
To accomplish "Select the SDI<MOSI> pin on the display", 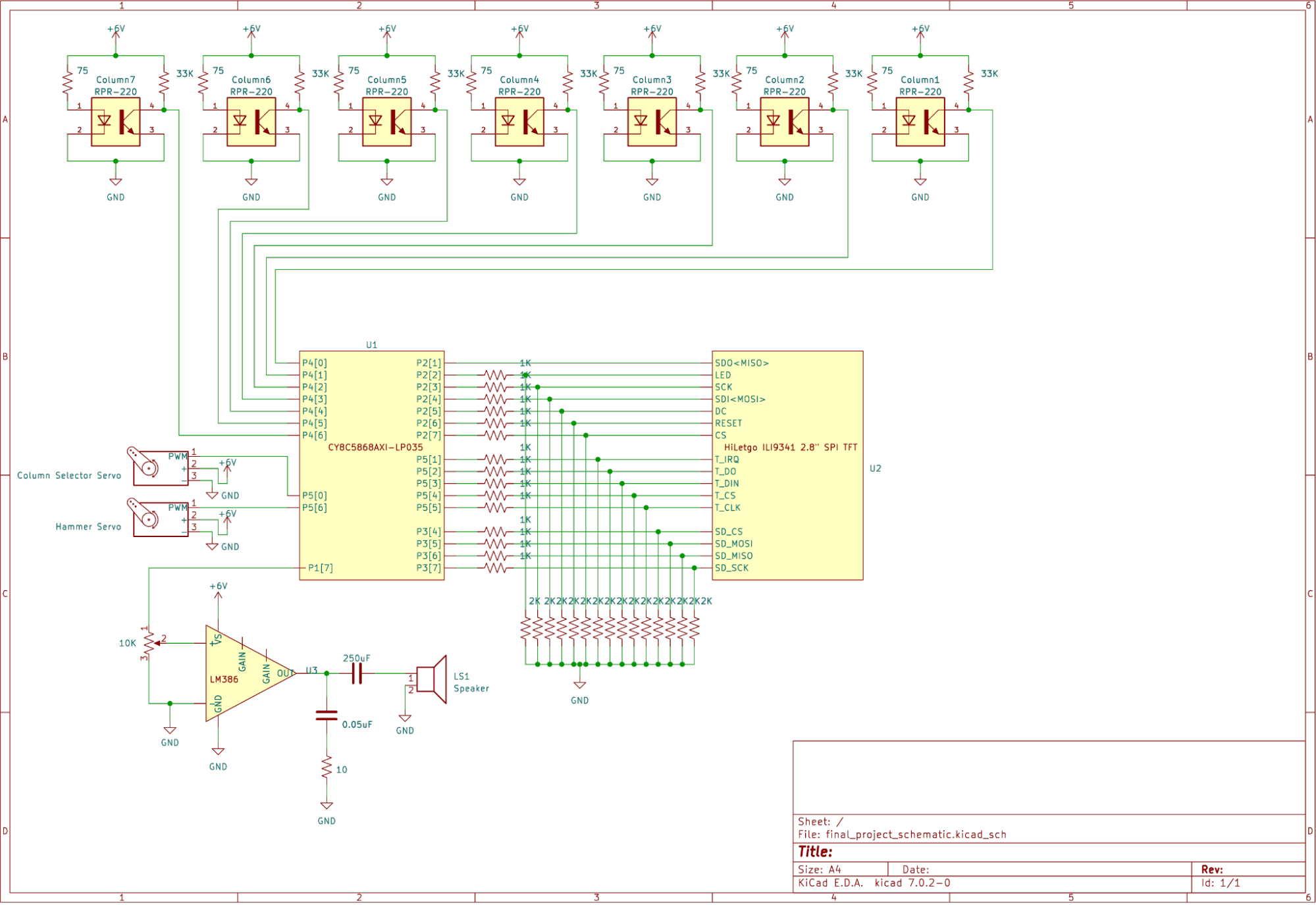I will (740, 399).
